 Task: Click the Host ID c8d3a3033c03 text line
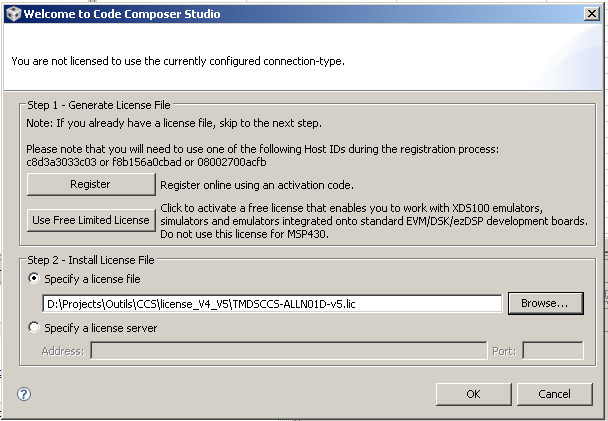pyautogui.click(x=146, y=162)
